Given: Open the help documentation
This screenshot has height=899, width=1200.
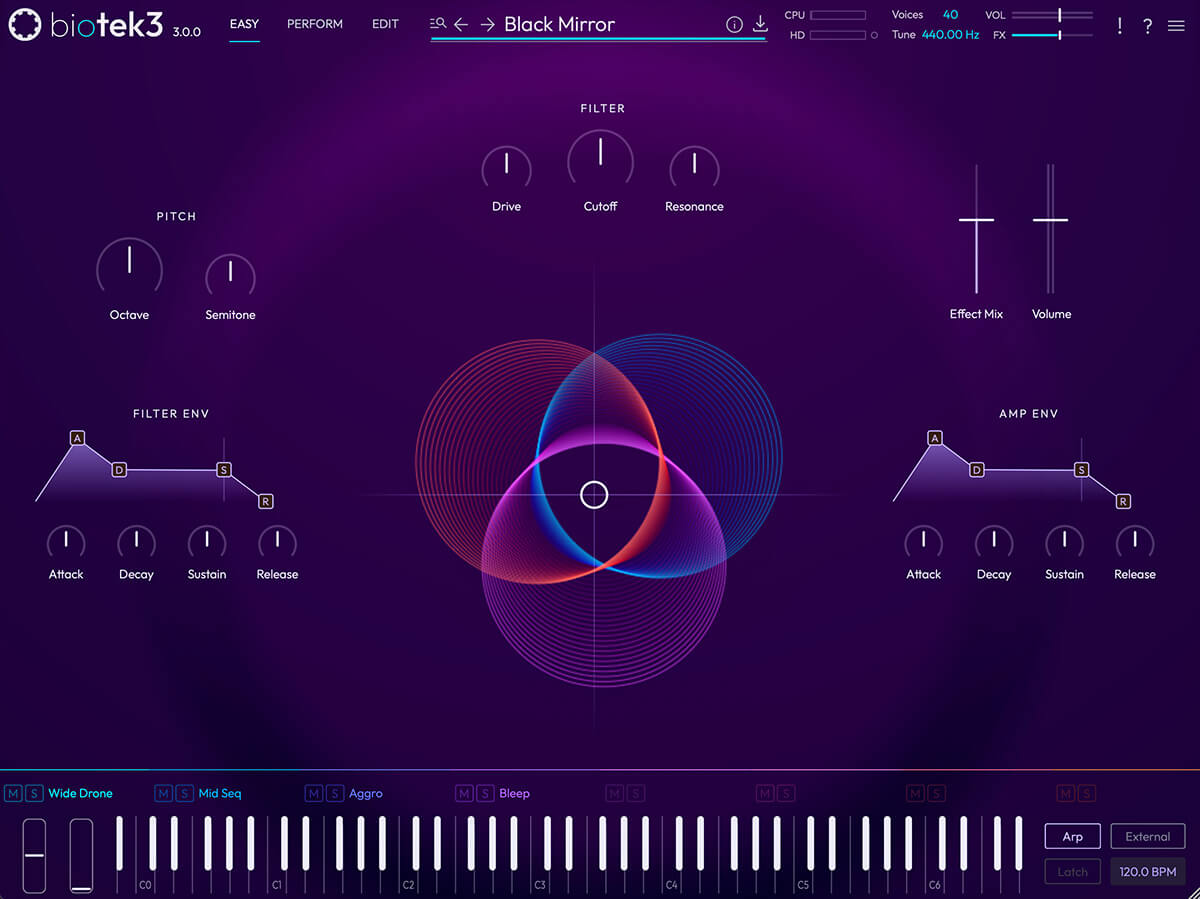Looking at the screenshot, I should pyautogui.click(x=1147, y=25).
